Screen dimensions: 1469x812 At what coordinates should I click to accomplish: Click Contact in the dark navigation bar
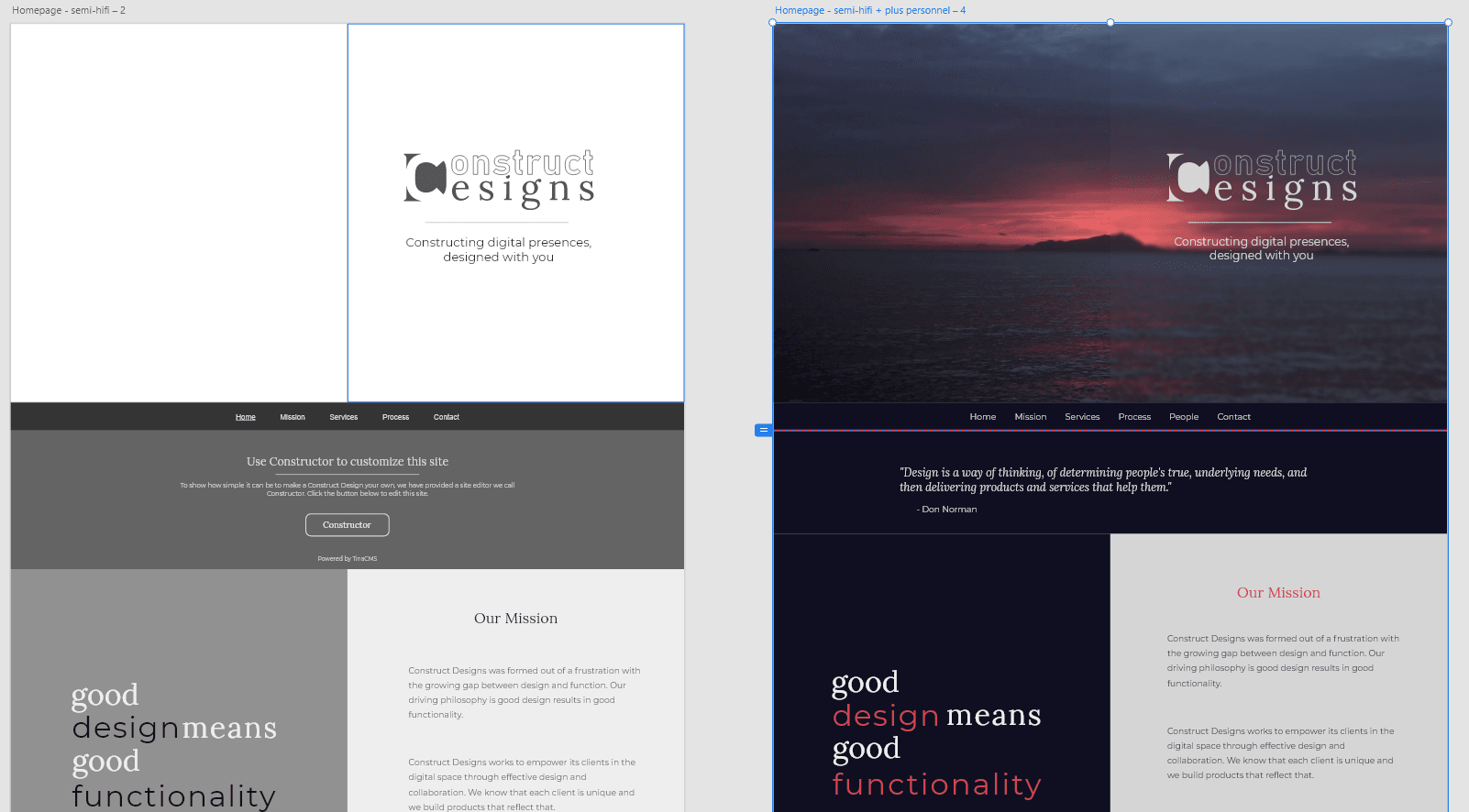coord(1233,417)
